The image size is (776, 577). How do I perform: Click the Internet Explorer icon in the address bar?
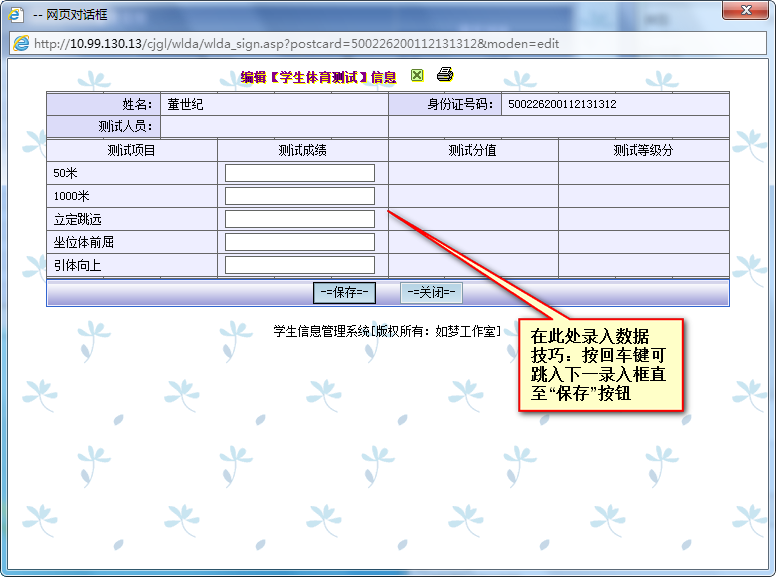20,43
